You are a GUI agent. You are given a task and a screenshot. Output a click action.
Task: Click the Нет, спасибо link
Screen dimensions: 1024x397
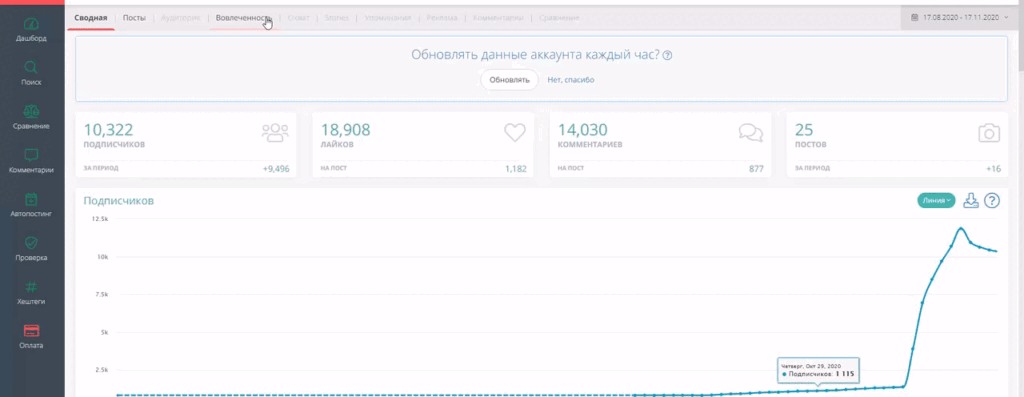click(571, 80)
